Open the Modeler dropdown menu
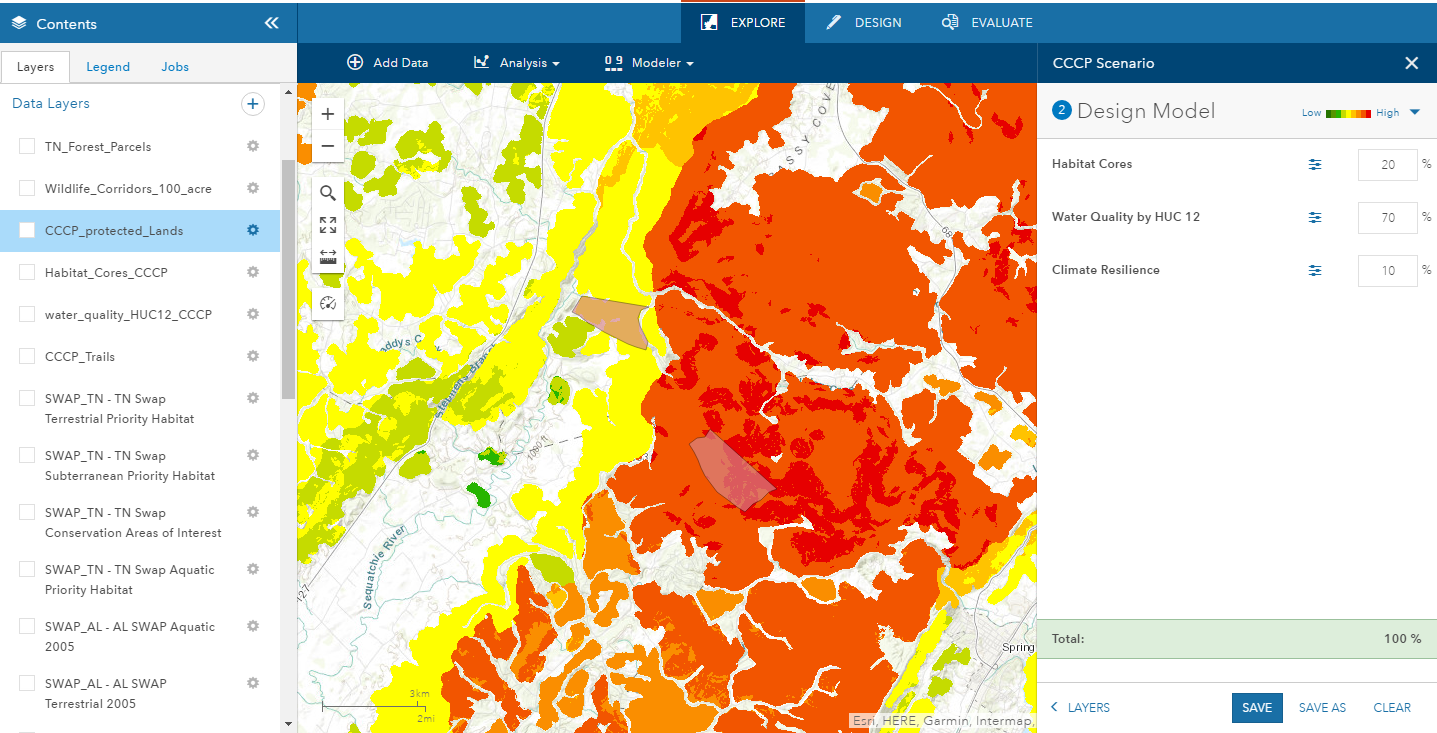This screenshot has height=733, width=1437. pos(649,63)
